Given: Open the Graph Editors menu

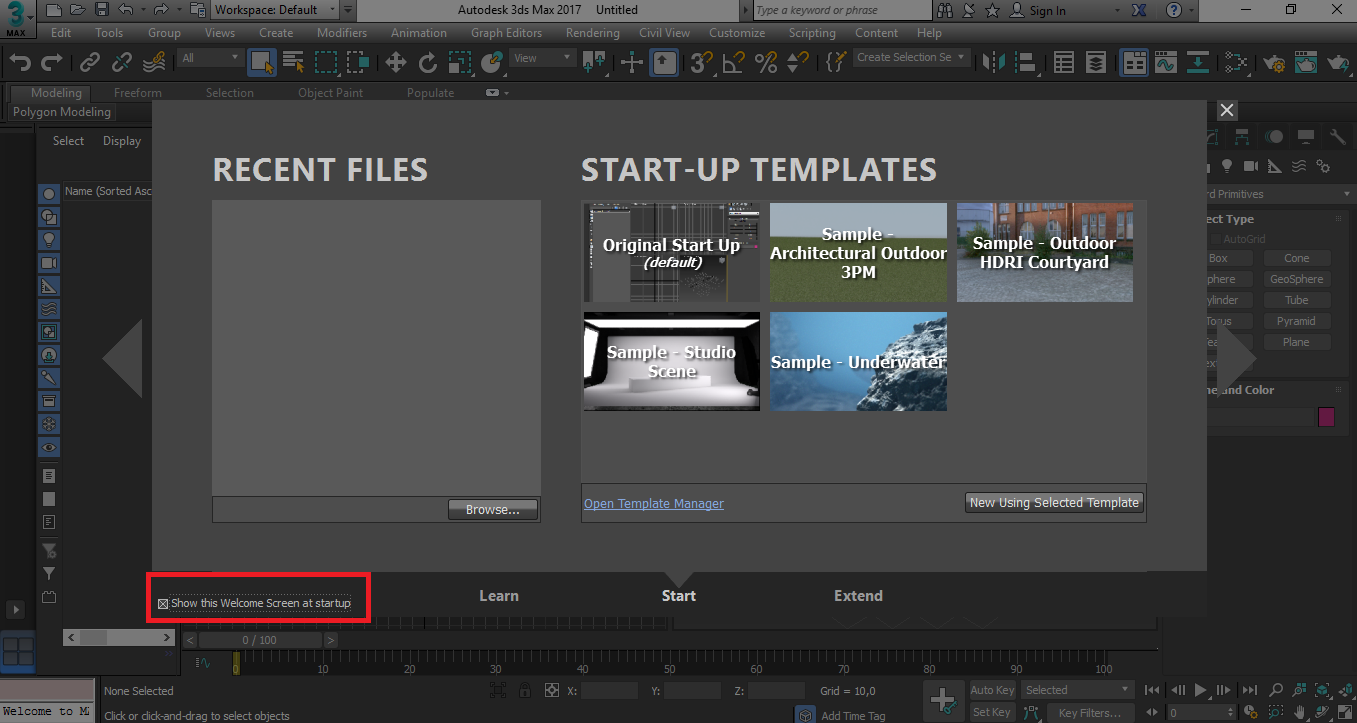Looking at the screenshot, I should [x=506, y=33].
